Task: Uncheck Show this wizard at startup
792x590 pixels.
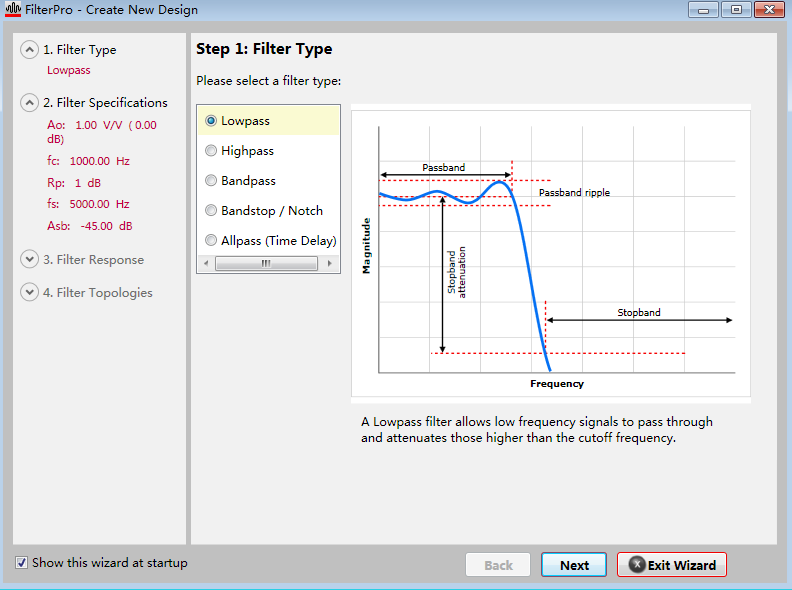Action: coord(21,563)
